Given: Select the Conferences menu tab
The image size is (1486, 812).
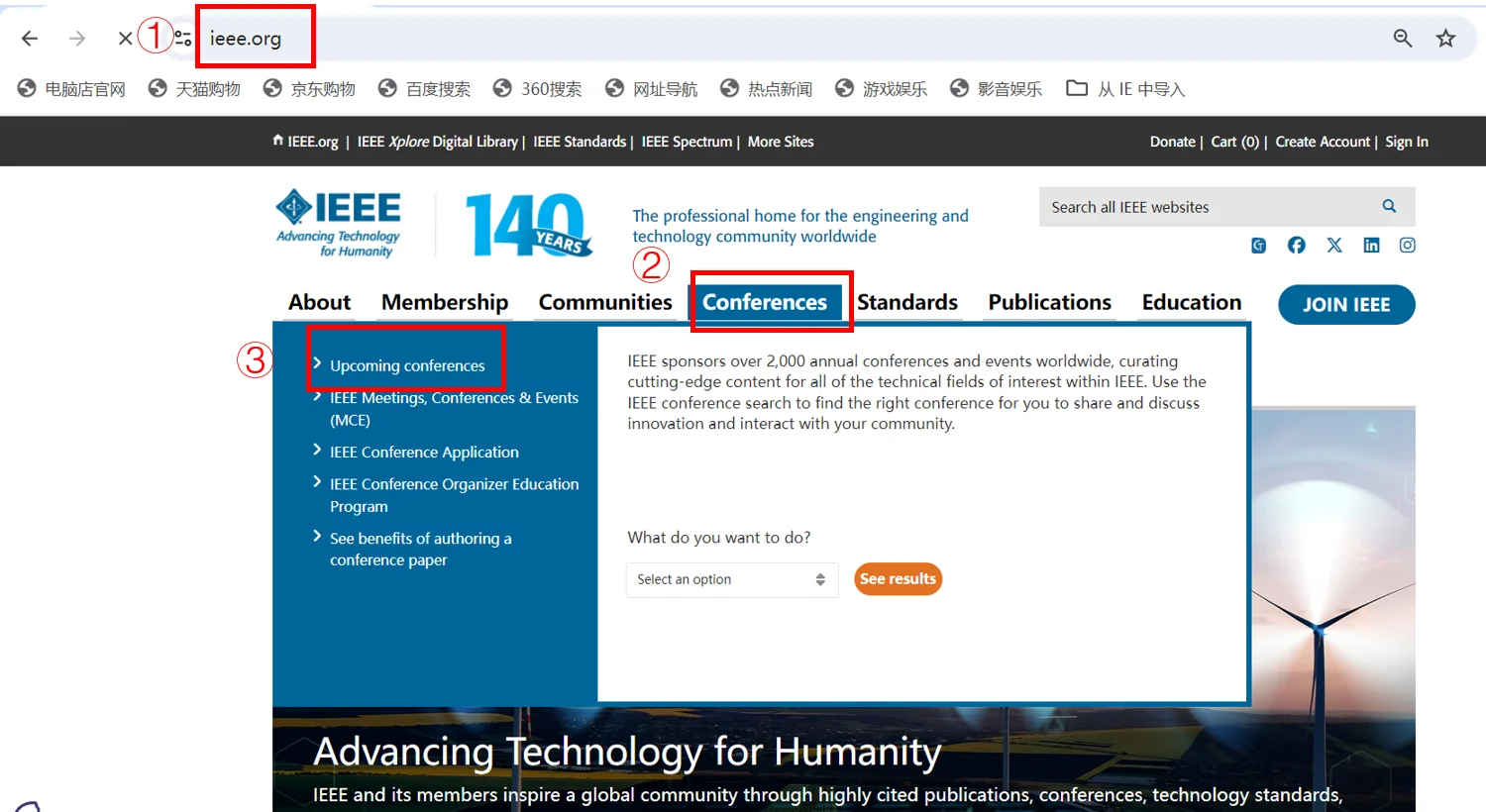Looking at the screenshot, I should [x=765, y=302].
